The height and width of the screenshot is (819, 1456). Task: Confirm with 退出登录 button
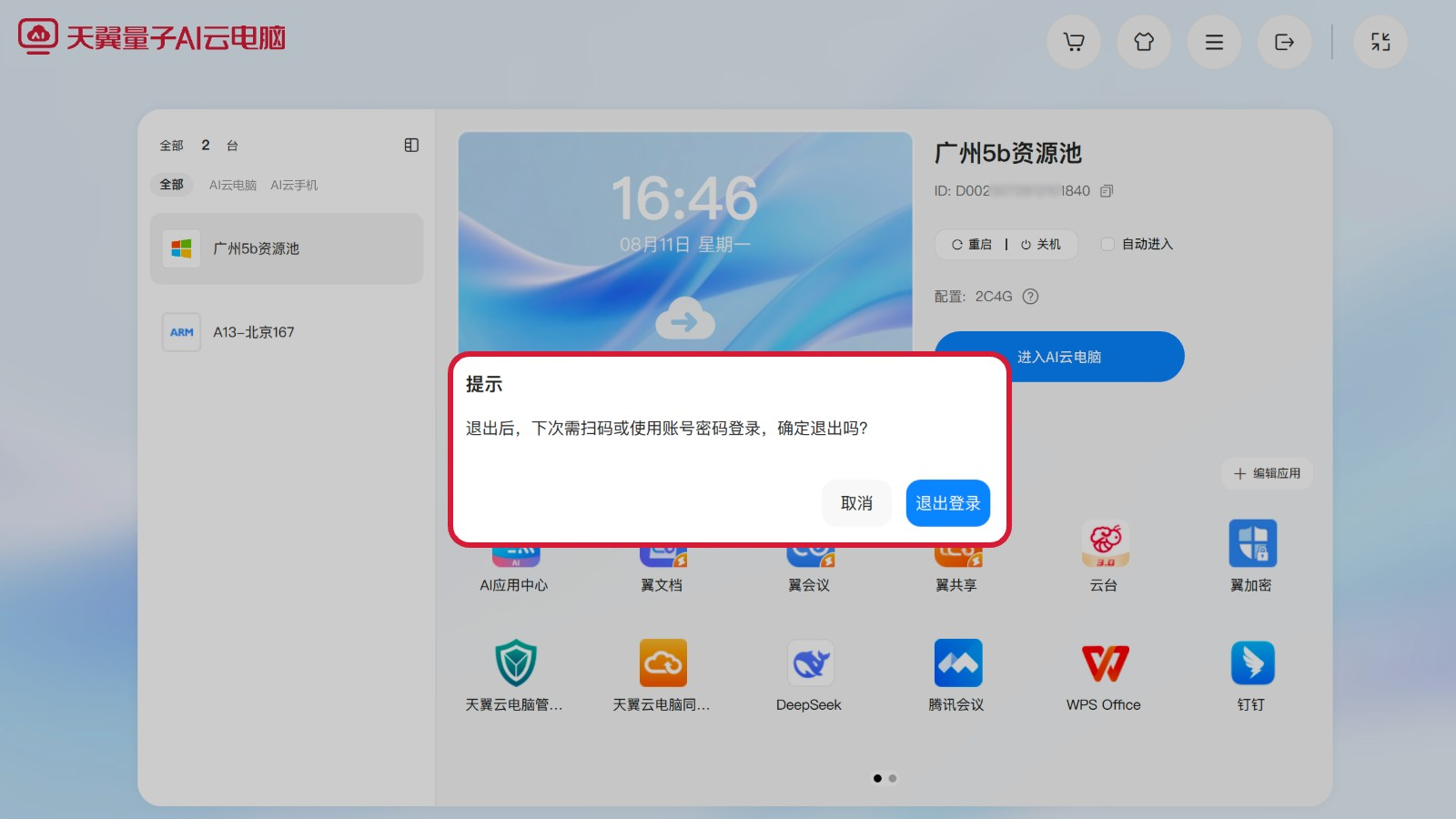[947, 503]
